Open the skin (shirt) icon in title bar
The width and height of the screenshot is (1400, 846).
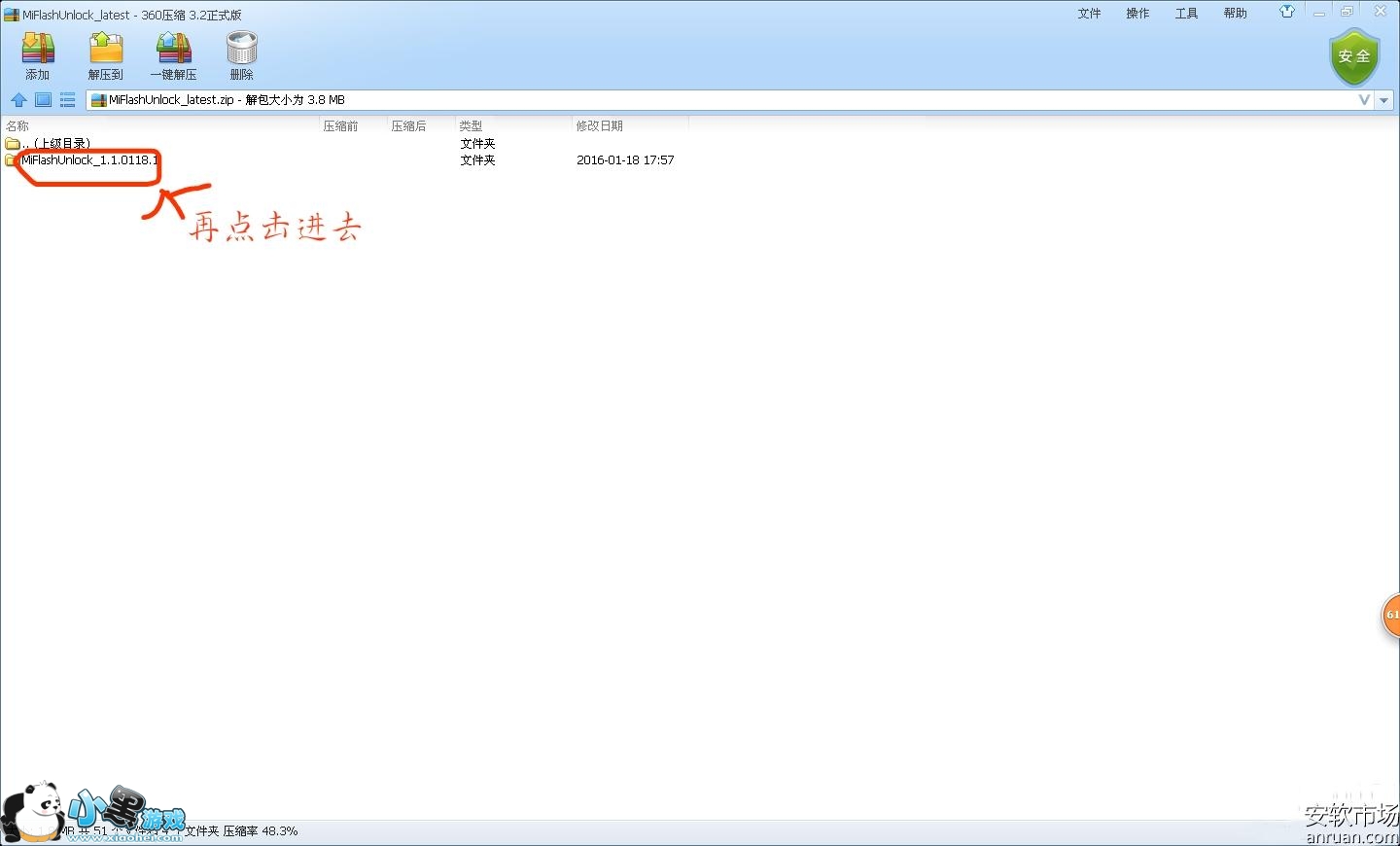point(1287,12)
